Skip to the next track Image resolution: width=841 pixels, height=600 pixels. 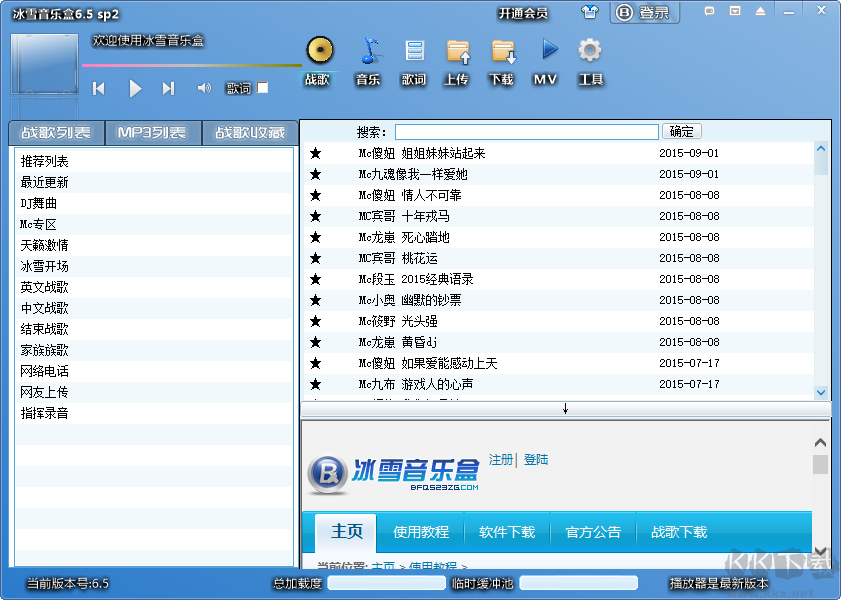(168, 88)
